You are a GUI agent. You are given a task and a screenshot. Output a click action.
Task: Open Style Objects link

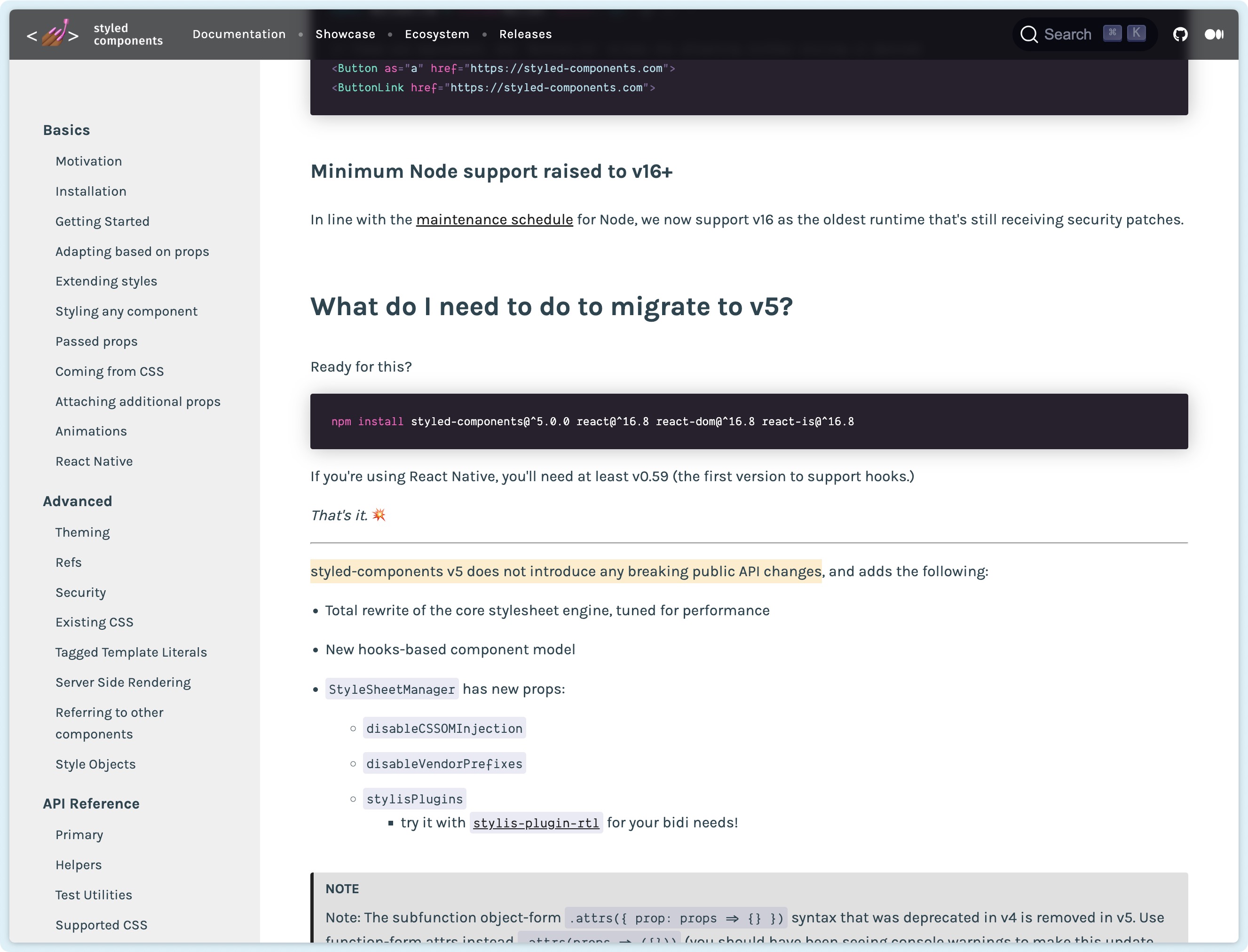pyautogui.click(x=95, y=764)
